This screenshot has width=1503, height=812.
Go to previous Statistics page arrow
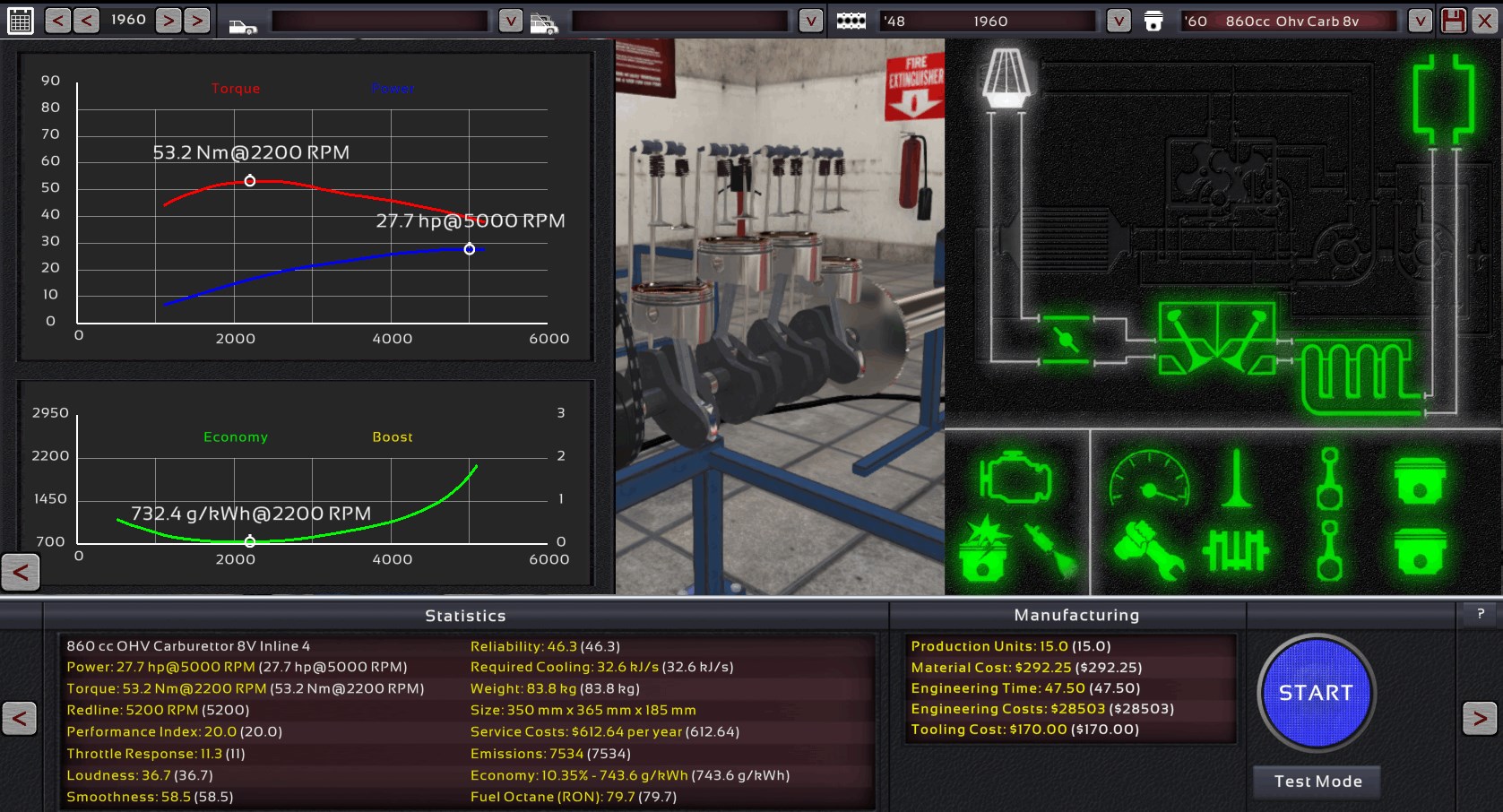click(x=20, y=718)
